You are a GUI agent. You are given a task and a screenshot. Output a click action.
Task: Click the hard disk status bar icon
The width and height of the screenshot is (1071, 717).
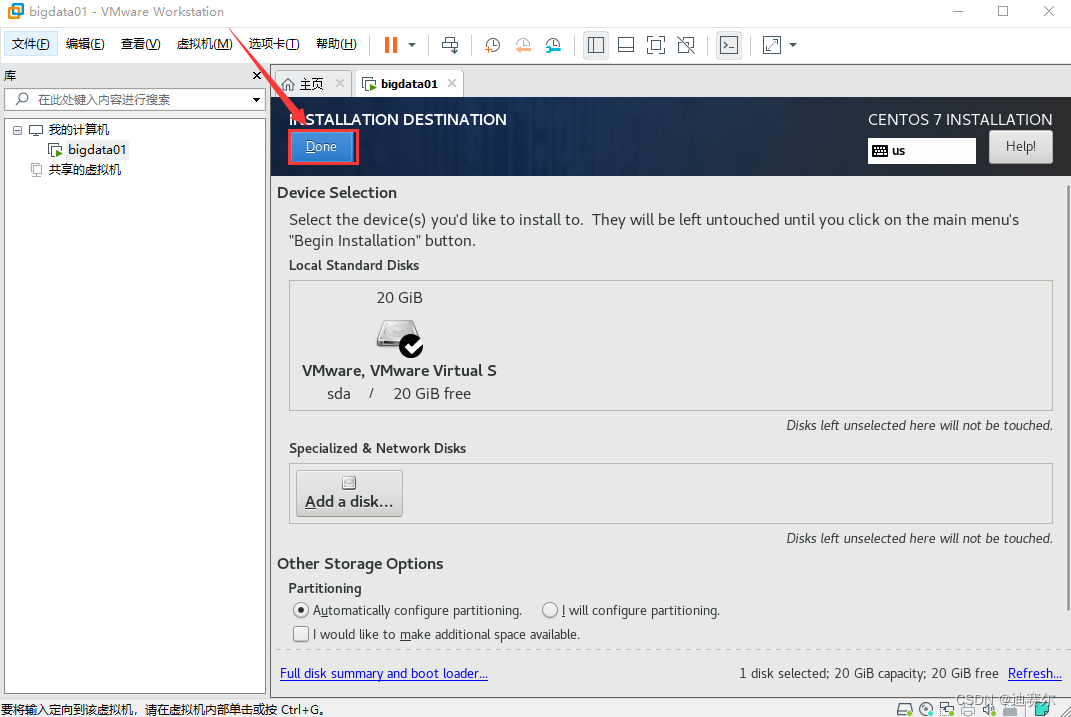[x=904, y=709]
